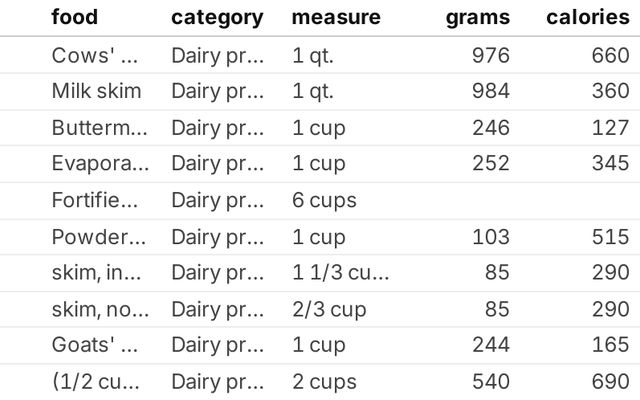Click the 976 grams value

pos(490,55)
